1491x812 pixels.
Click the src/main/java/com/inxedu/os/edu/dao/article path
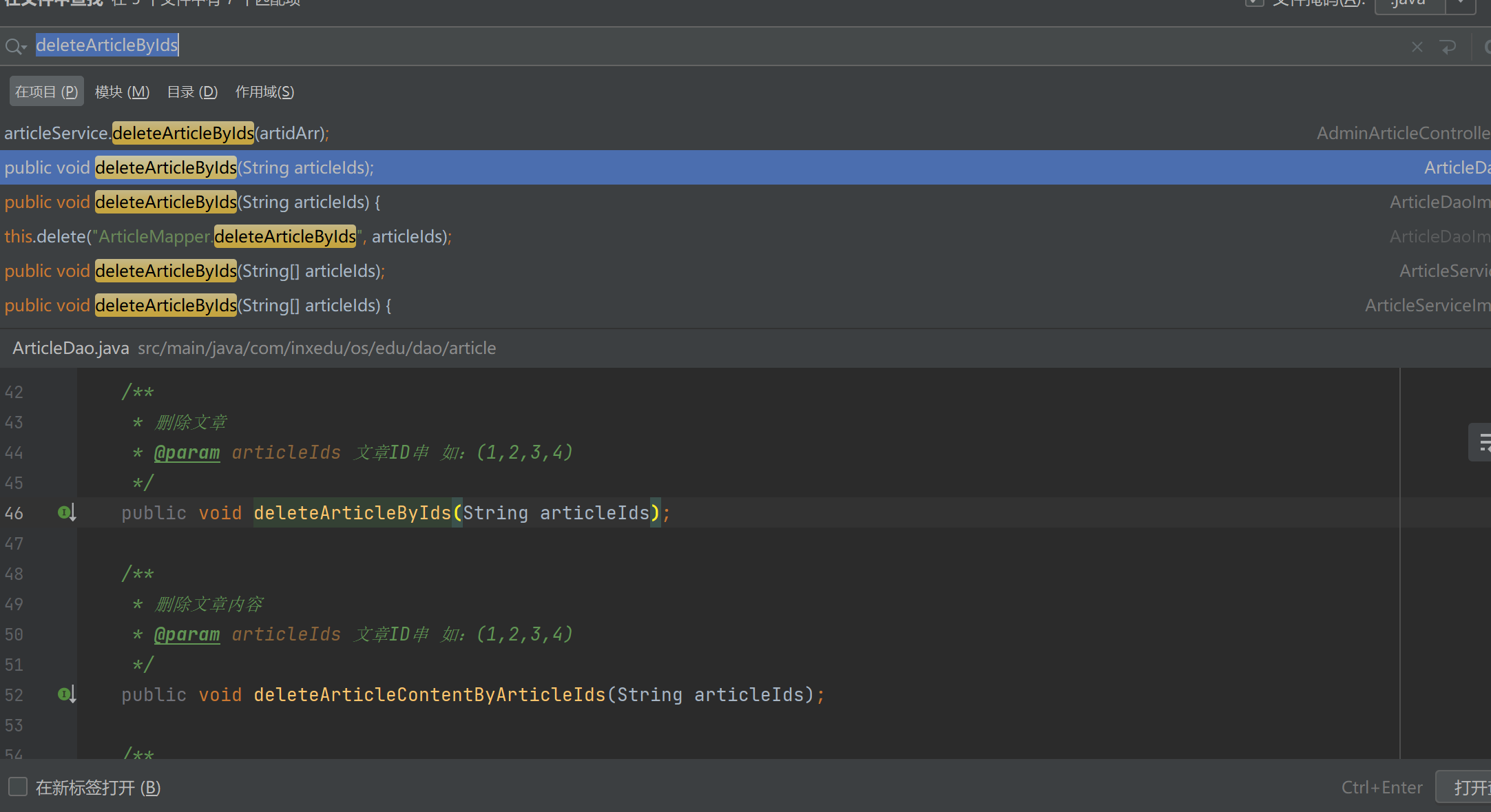(x=317, y=348)
